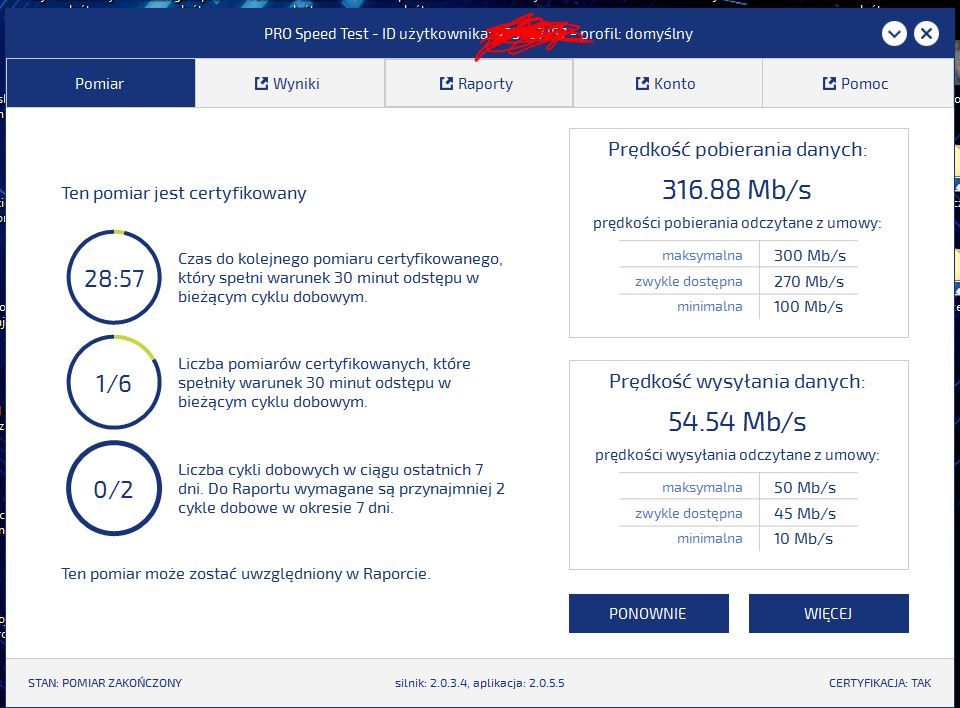Click the WIĘCEJ button
The image size is (960, 708).
tap(828, 614)
